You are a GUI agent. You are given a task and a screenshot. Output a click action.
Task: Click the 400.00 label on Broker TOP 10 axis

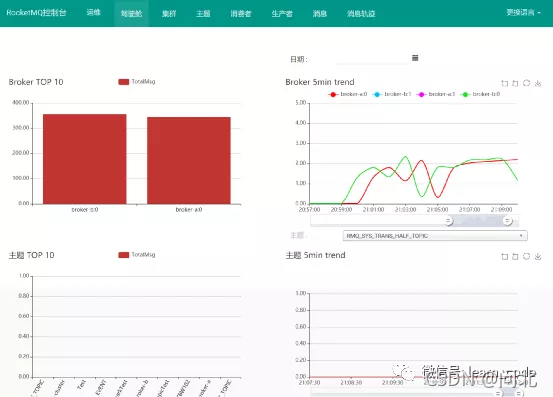point(21,103)
